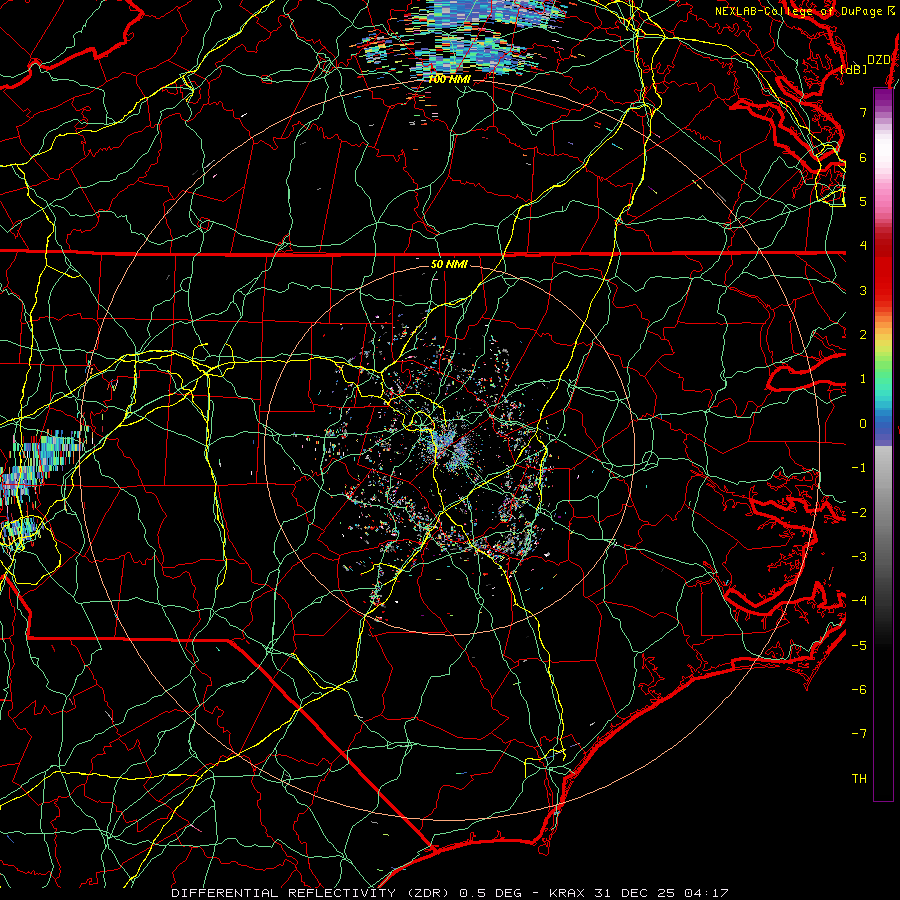900x900 pixels.
Task: Click the -4 dB label on color scale
Action: point(859,601)
